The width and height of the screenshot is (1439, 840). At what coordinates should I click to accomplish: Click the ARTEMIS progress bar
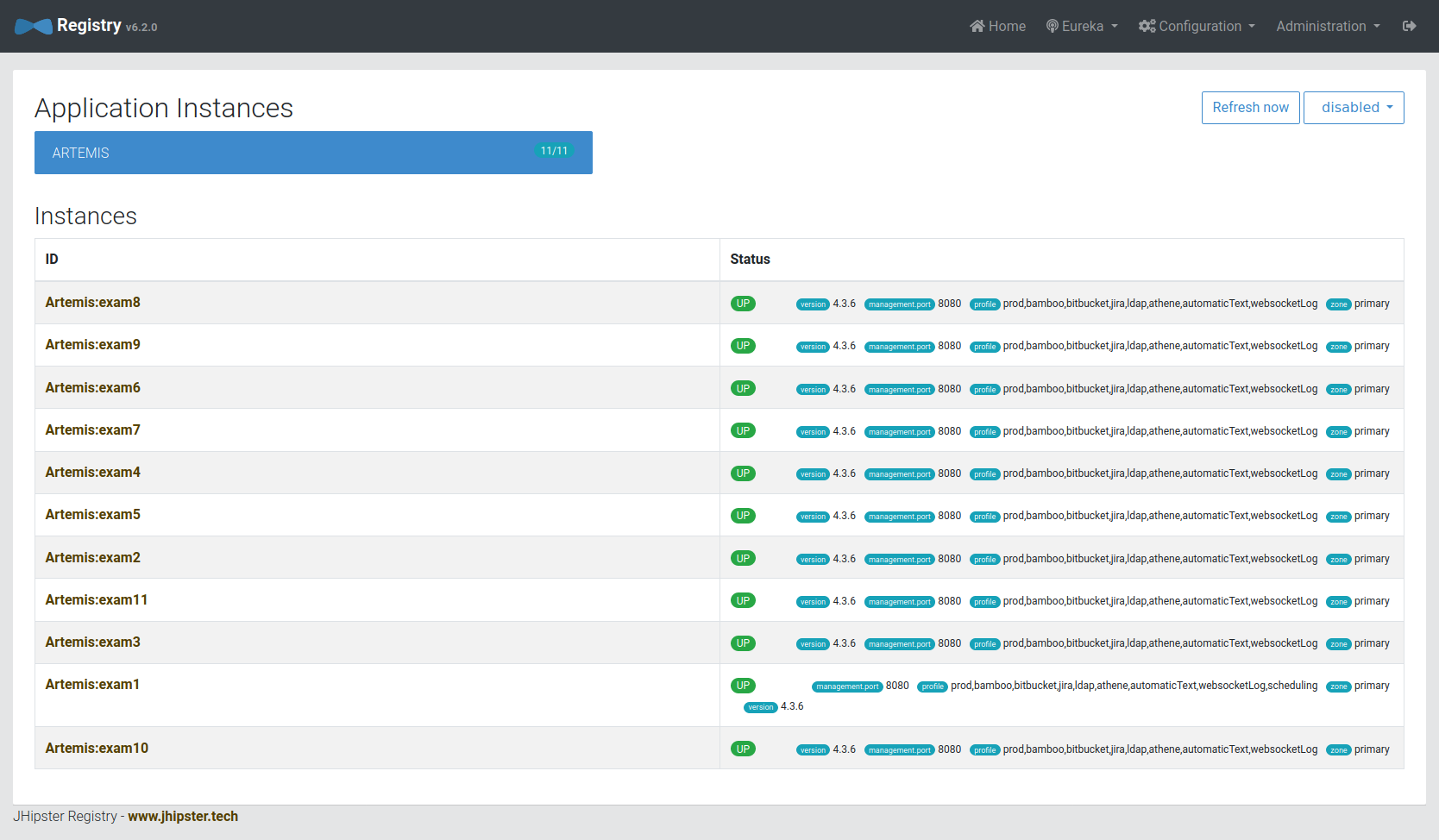point(313,153)
